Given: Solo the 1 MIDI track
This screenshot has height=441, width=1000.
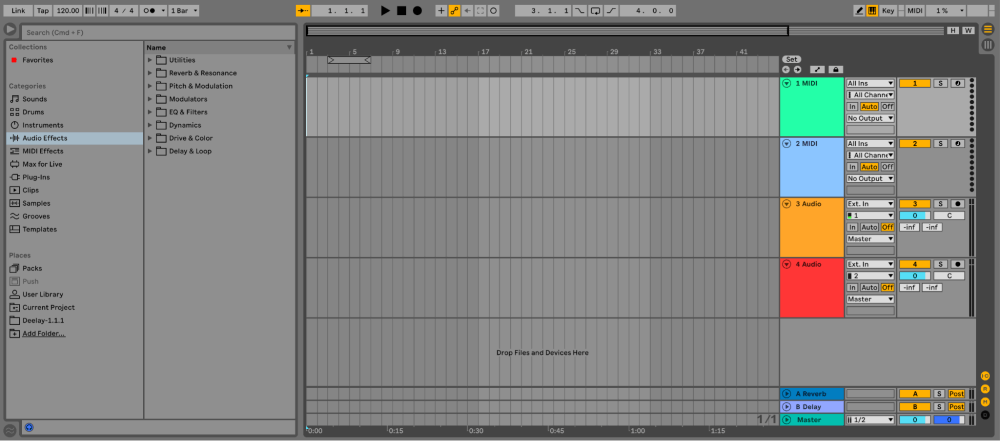Looking at the screenshot, I should pos(941,84).
